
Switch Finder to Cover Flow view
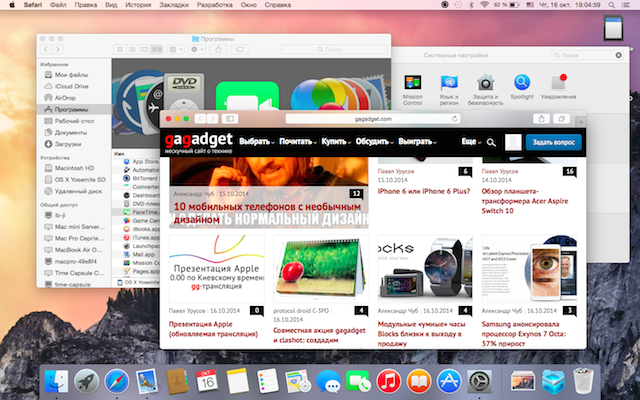click(x=157, y=49)
